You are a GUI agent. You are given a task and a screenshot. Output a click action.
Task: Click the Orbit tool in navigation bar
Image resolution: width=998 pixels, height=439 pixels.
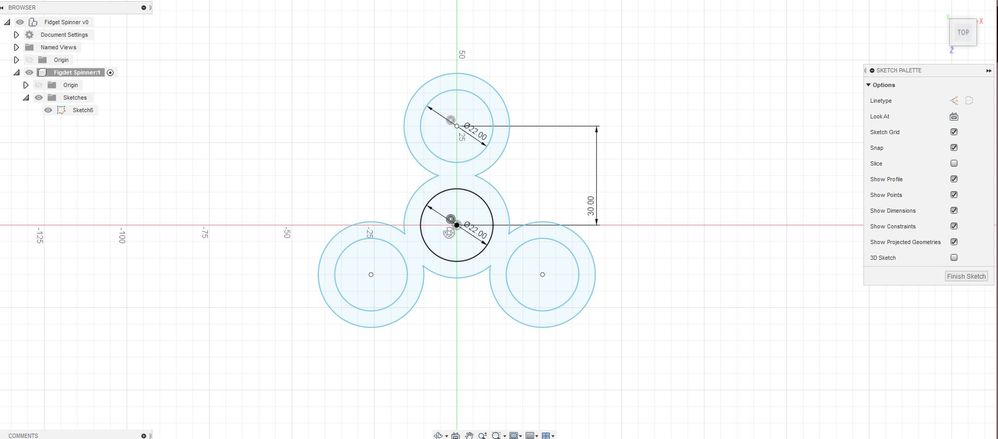coord(438,436)
